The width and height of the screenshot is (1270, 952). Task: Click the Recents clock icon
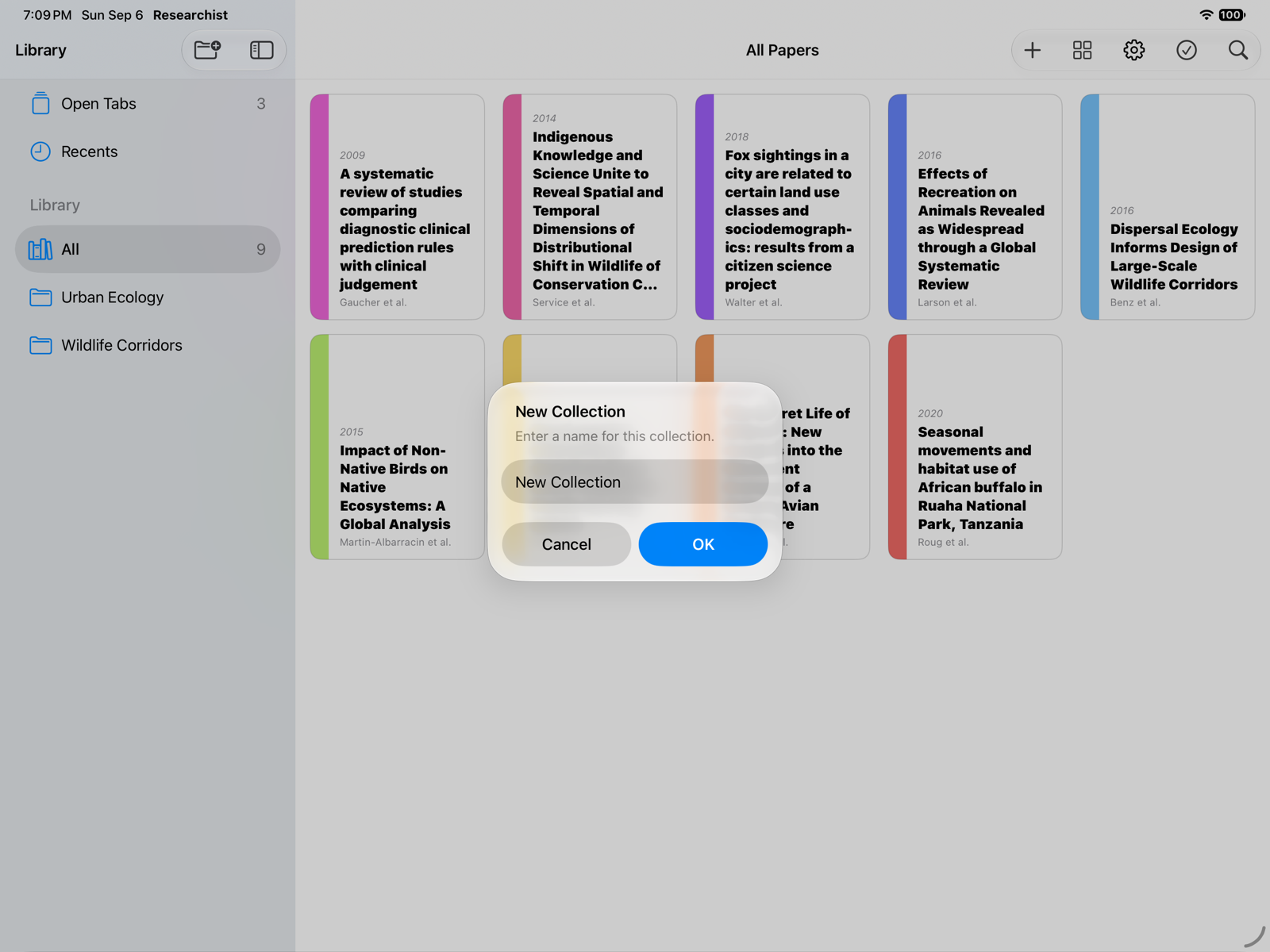(40, 152)
